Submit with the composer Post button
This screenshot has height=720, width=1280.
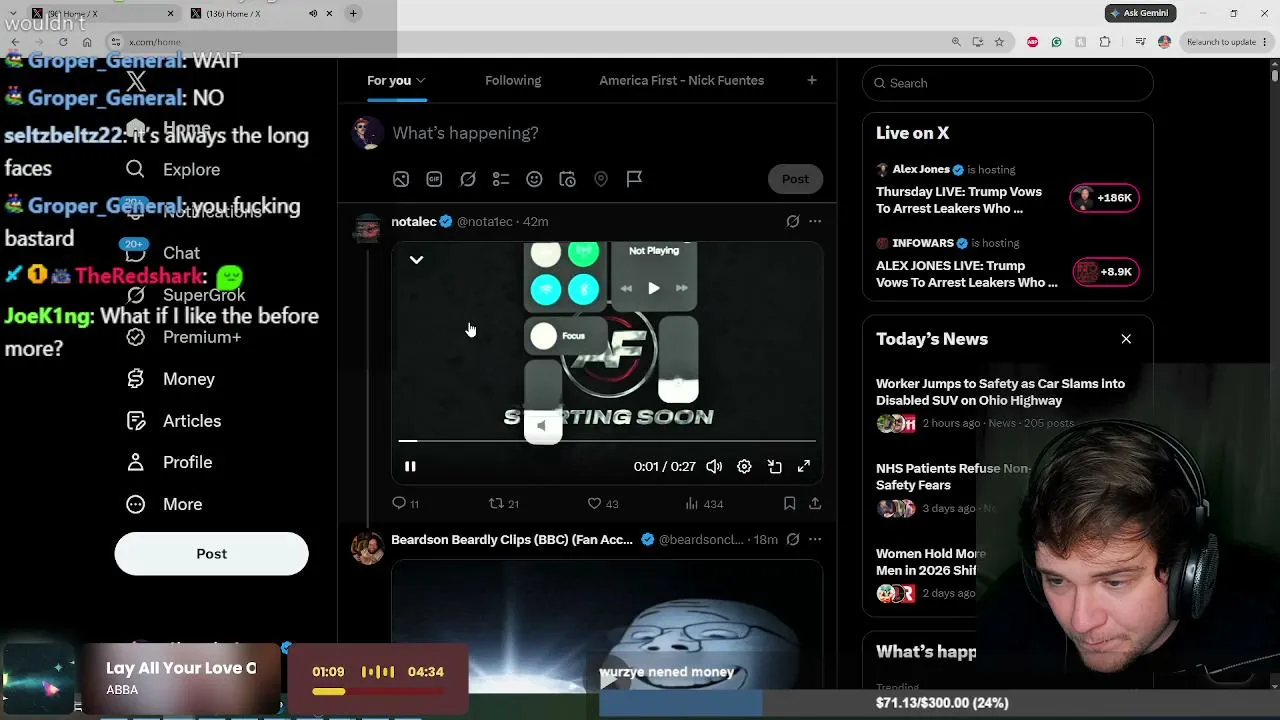coord(795,179)
